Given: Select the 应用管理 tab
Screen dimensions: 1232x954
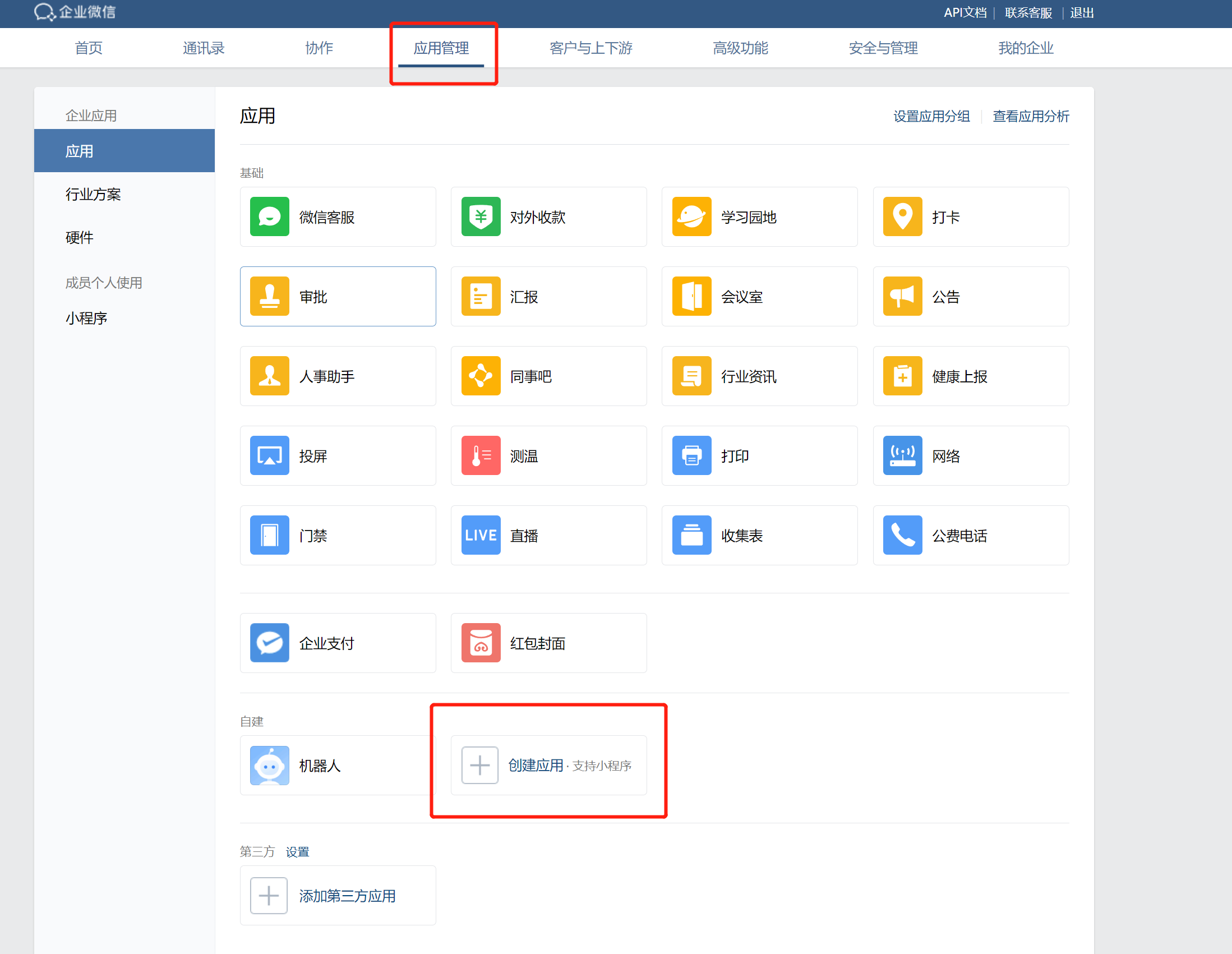Looking at the screenshot, I should (441, 49).
